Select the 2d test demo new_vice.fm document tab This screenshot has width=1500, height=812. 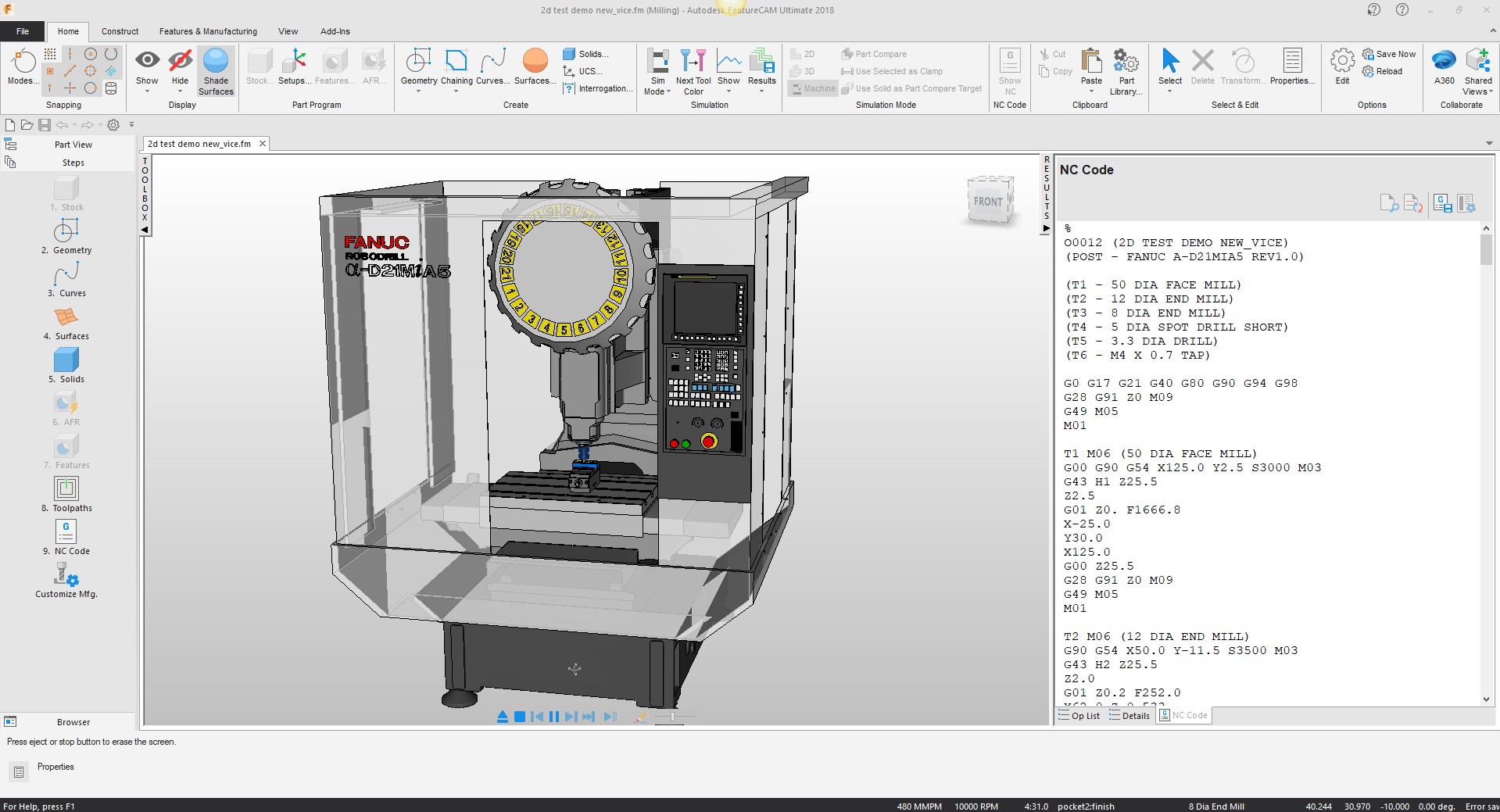point(199,144)
